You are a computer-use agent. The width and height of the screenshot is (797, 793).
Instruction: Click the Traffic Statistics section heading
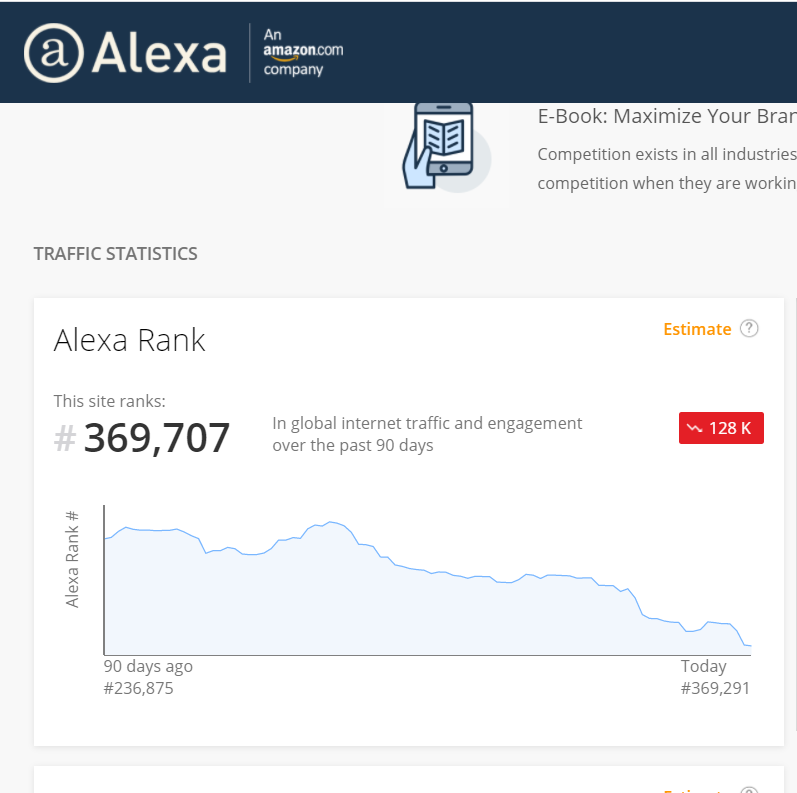(x=115, y=254)
